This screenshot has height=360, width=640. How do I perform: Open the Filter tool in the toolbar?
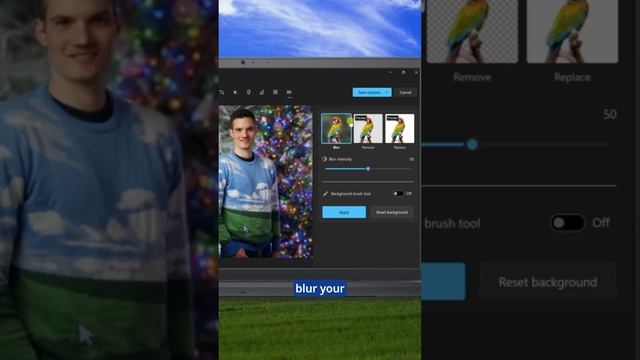click(x=249, y=92)
